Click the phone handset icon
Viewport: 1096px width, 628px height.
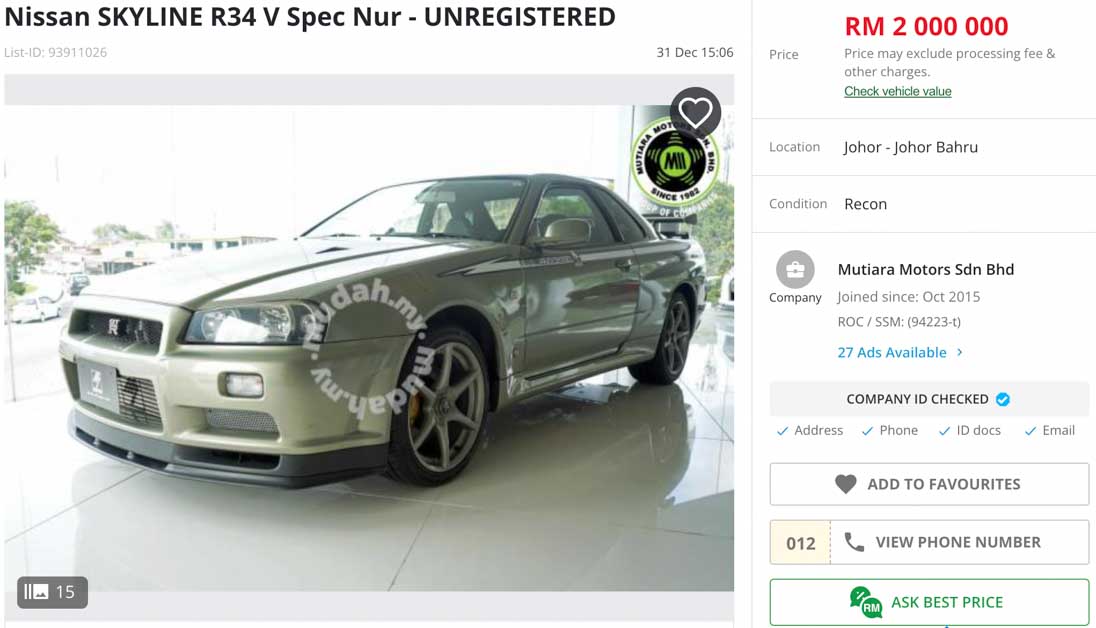(854, 542)
